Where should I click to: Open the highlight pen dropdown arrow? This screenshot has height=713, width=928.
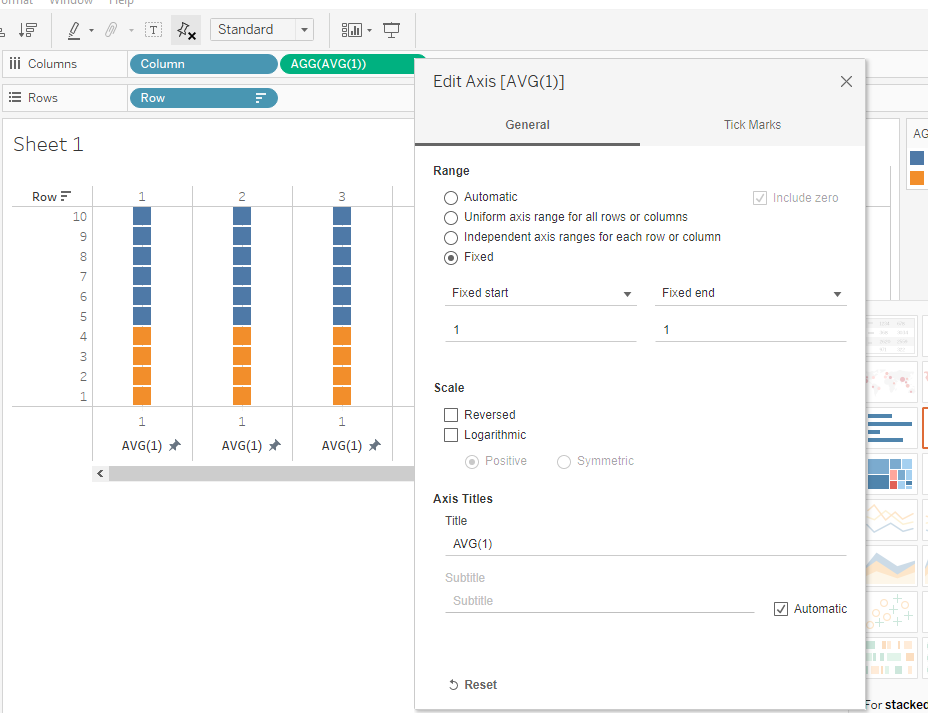coord(91,30)
